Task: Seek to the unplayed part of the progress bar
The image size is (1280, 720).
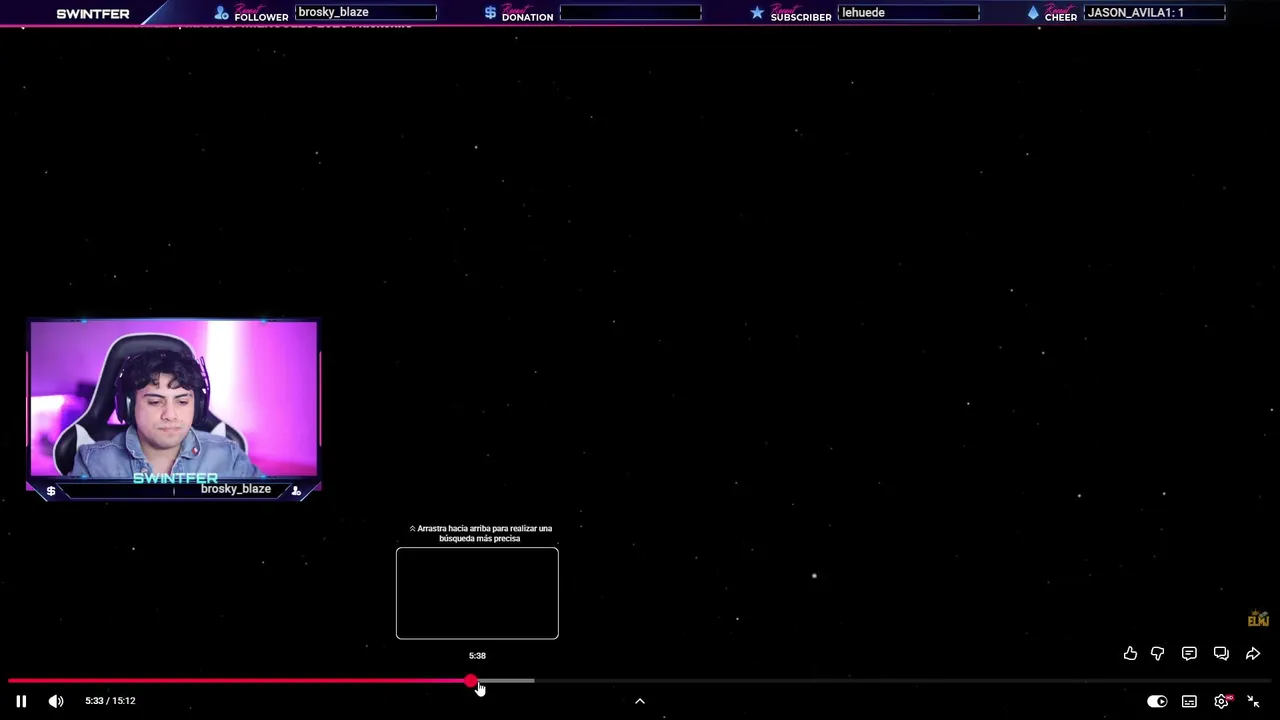Action: coord(902,681)
